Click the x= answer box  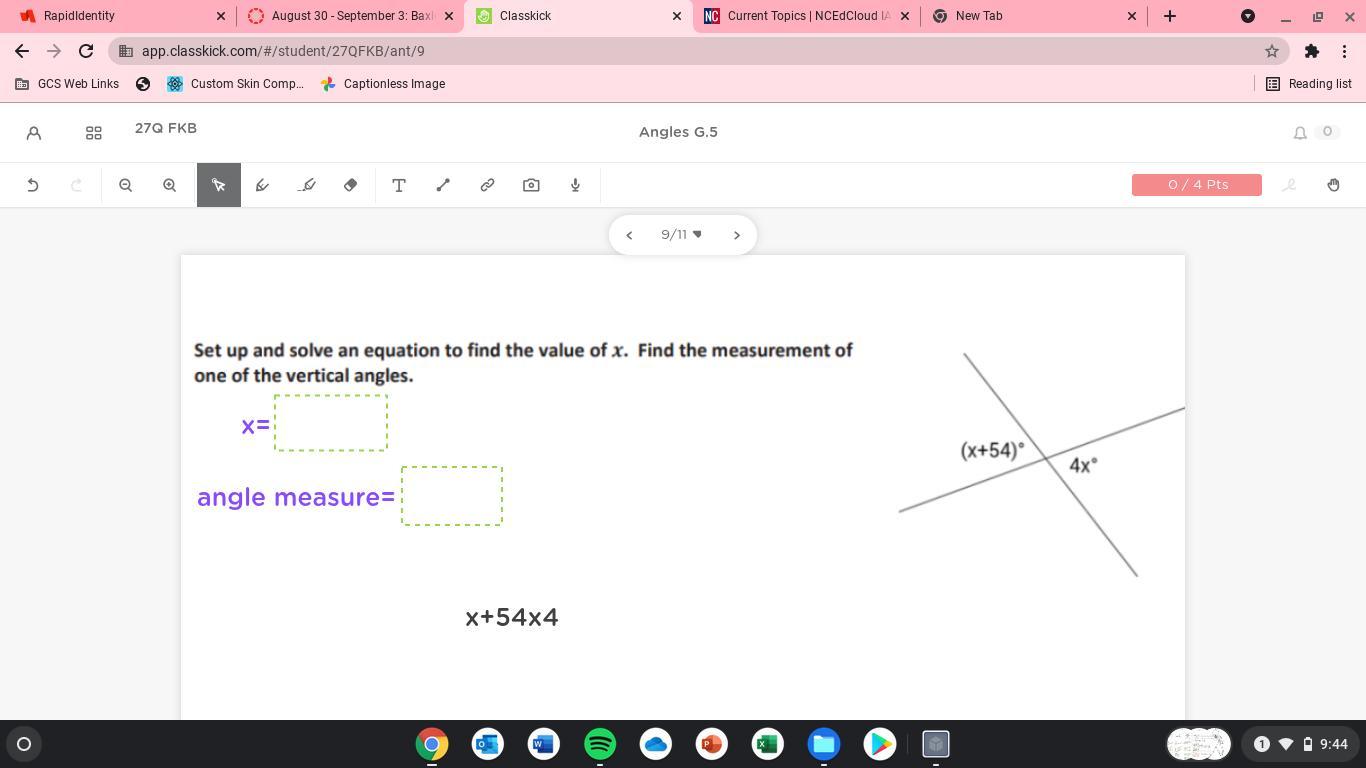pos(331,423)
